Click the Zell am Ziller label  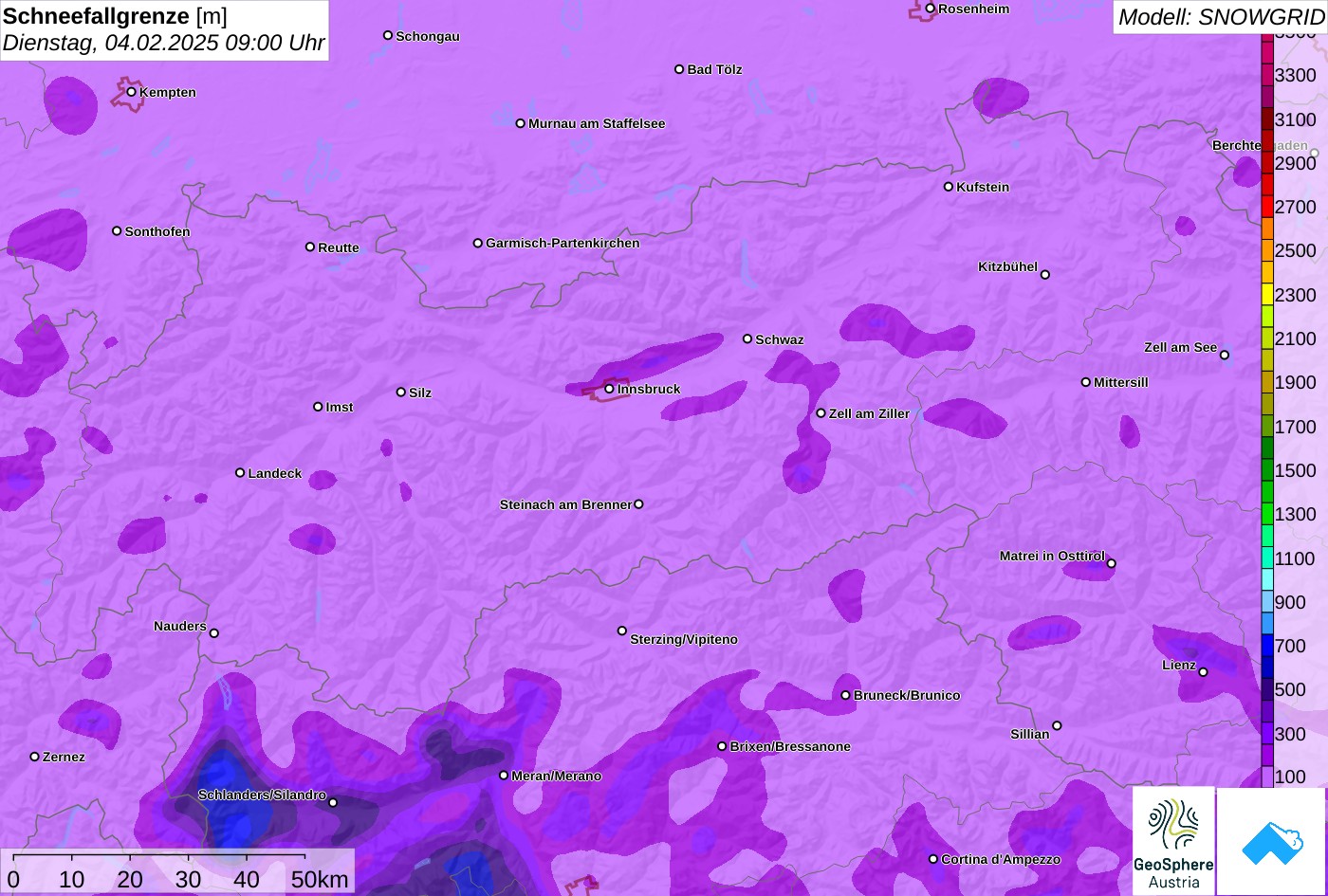click(x=869, y=413)
